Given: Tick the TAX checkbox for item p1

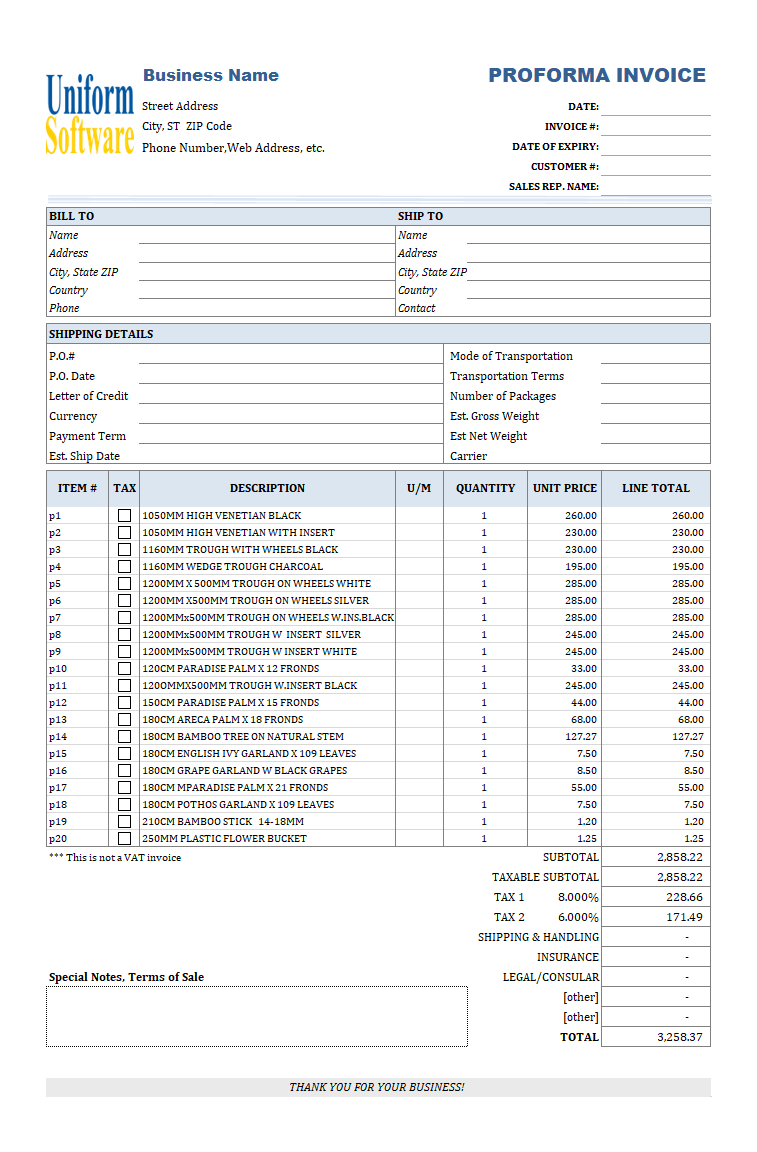Looking at the screenshot, I should pos(124,516).
